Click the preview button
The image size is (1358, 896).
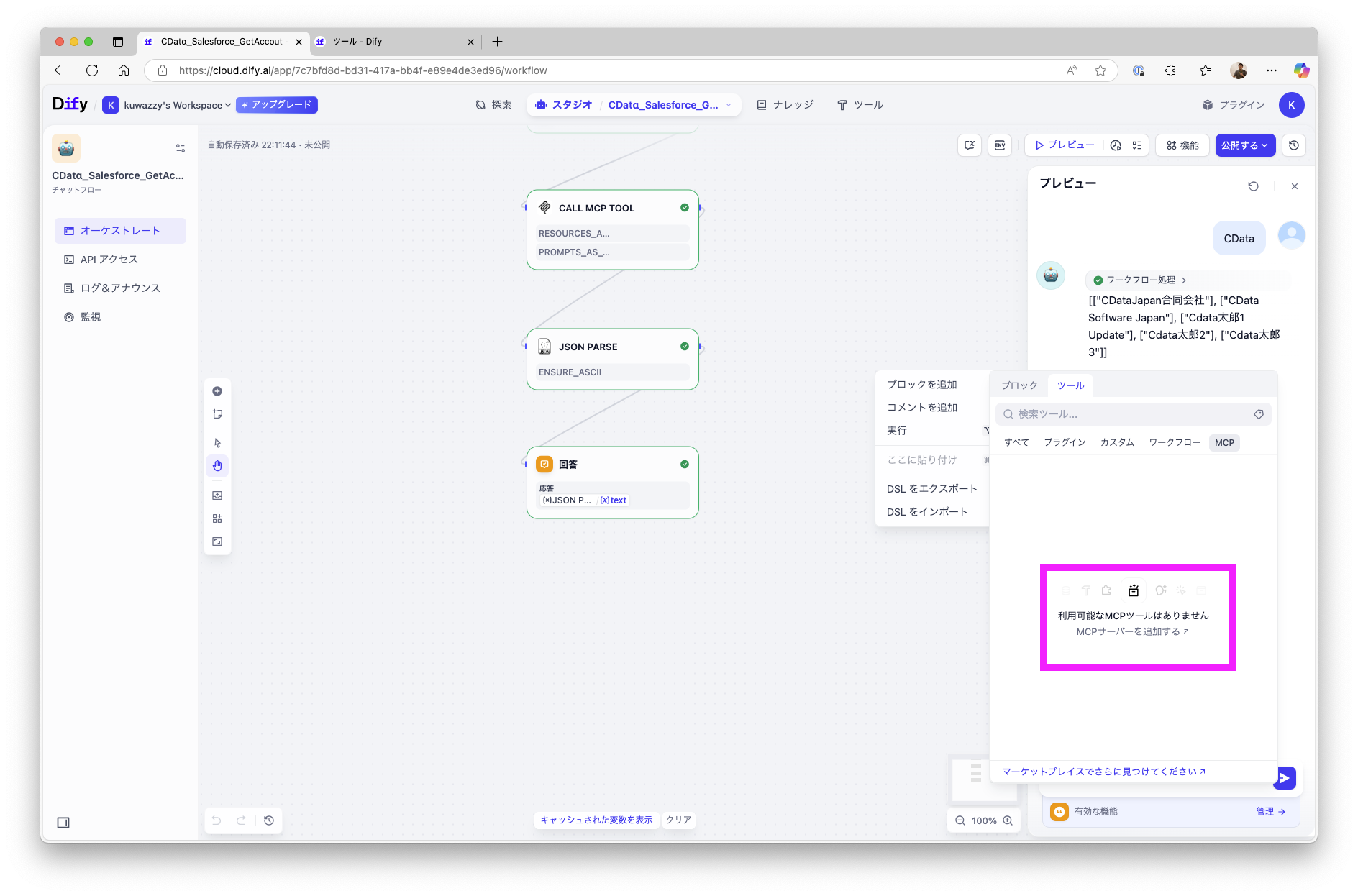1065,145
